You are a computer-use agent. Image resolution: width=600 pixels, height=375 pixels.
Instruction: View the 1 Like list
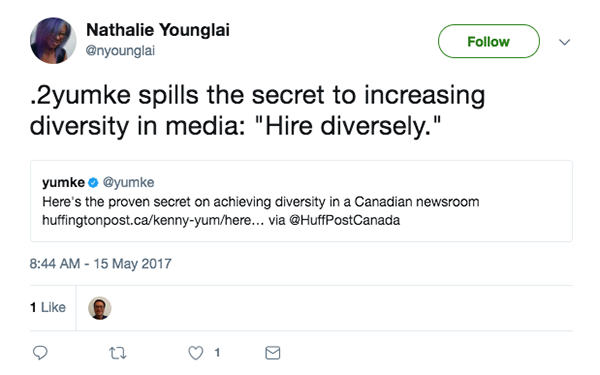point(48,307)
